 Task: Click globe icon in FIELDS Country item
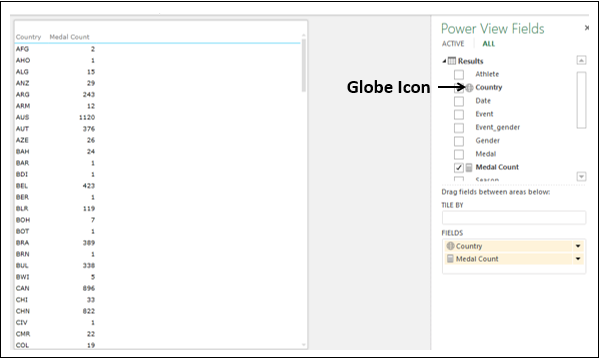click(x=450, y=246)
